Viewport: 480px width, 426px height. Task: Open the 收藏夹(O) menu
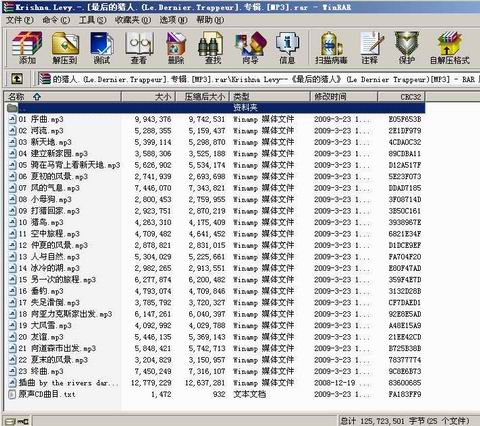(x=133, y=20)
